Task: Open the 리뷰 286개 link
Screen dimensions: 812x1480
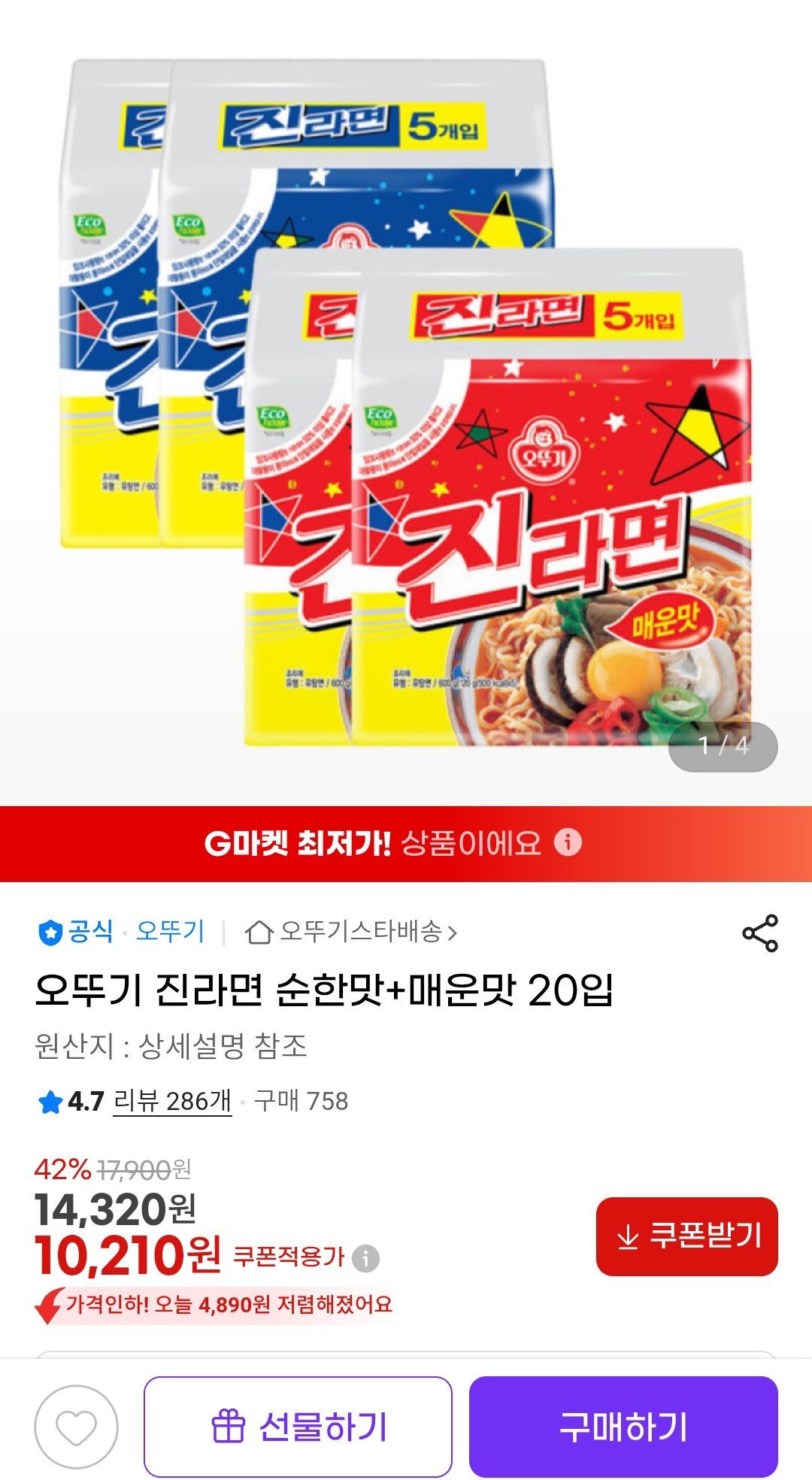Action: [x=172, y=1101]
